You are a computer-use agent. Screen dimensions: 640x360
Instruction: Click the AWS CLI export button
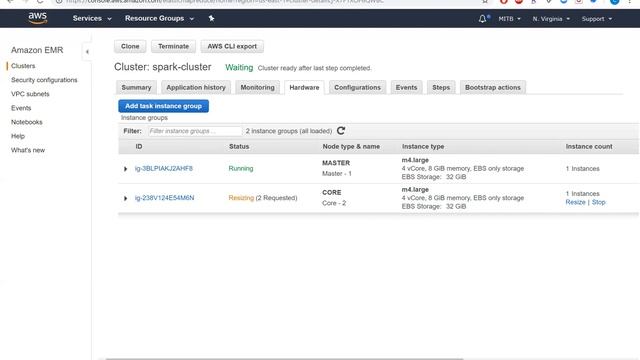coord(232,47)
